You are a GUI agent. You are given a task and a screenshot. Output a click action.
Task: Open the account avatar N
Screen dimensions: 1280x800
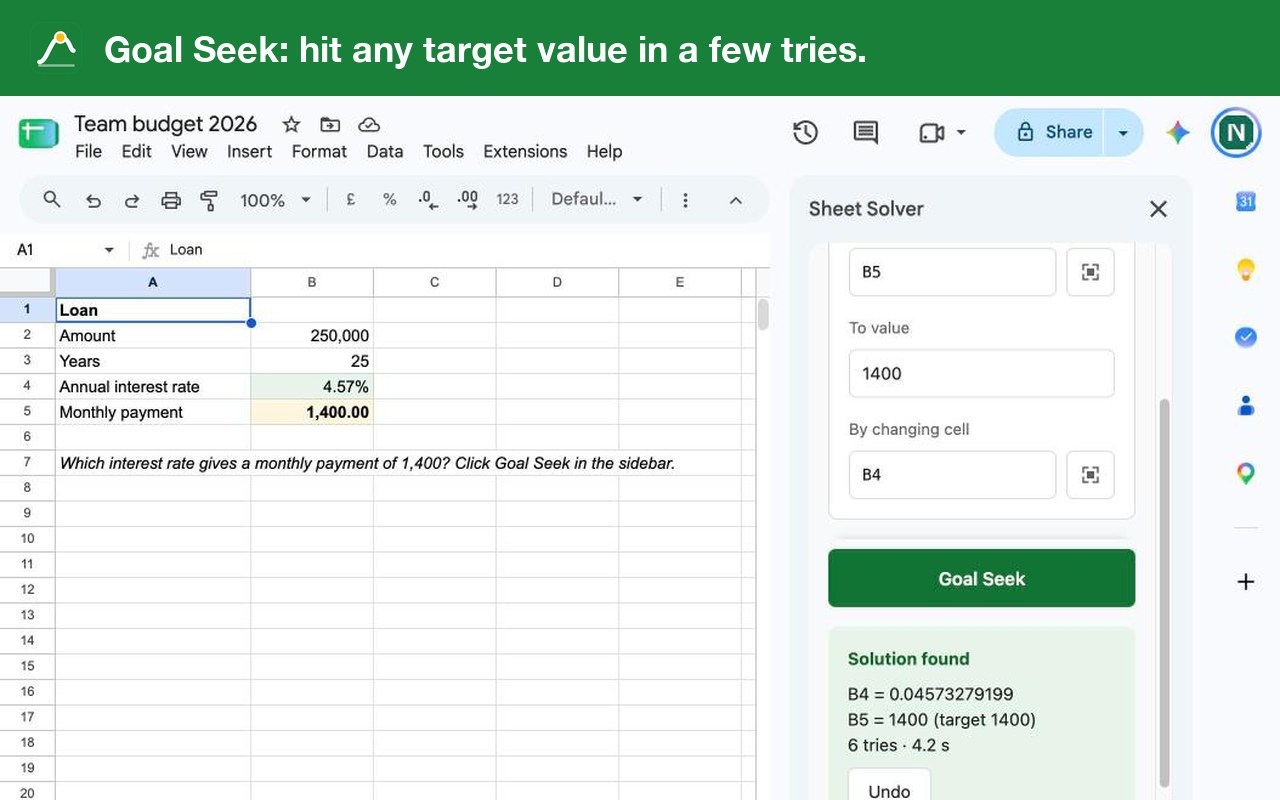pos(1236,132)
